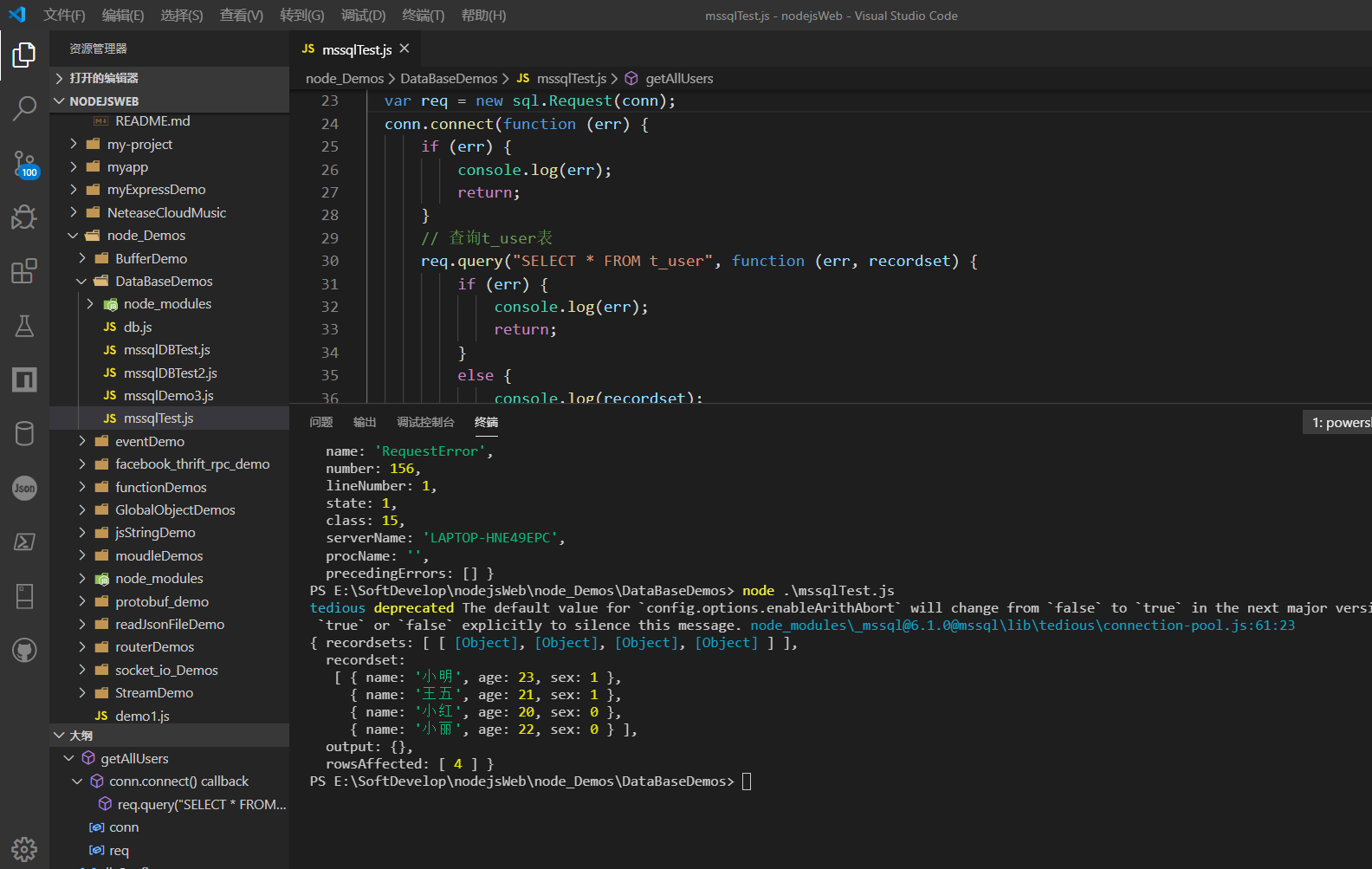This screenshot has width=1372, height=869.
Task: Collapse the NODEJSWEB section header
Action: click(104, 101)
